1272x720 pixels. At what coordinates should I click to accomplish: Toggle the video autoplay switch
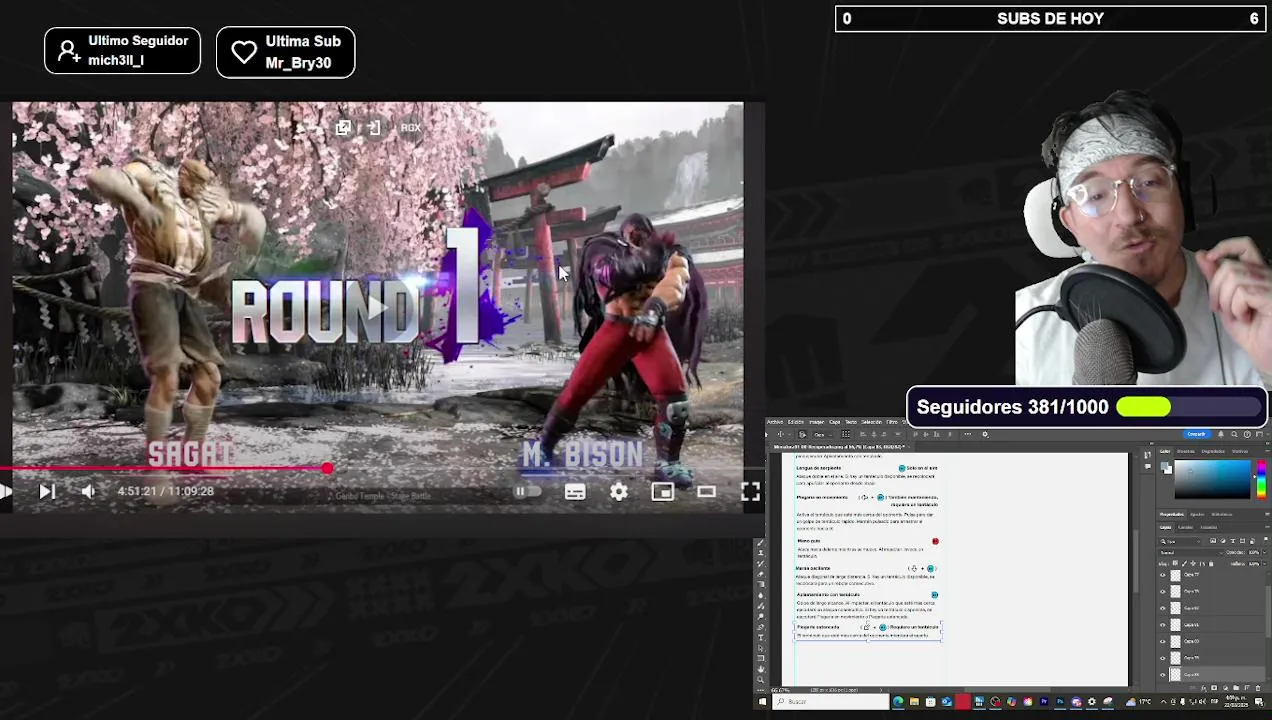527,491
